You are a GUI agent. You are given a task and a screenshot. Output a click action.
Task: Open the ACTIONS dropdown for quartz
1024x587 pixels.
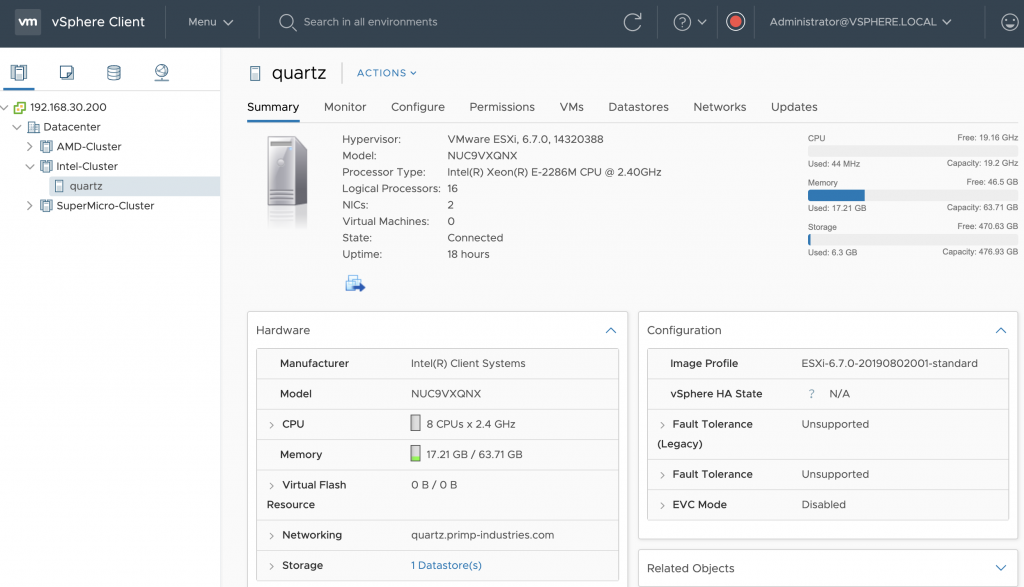coord(387,73)
